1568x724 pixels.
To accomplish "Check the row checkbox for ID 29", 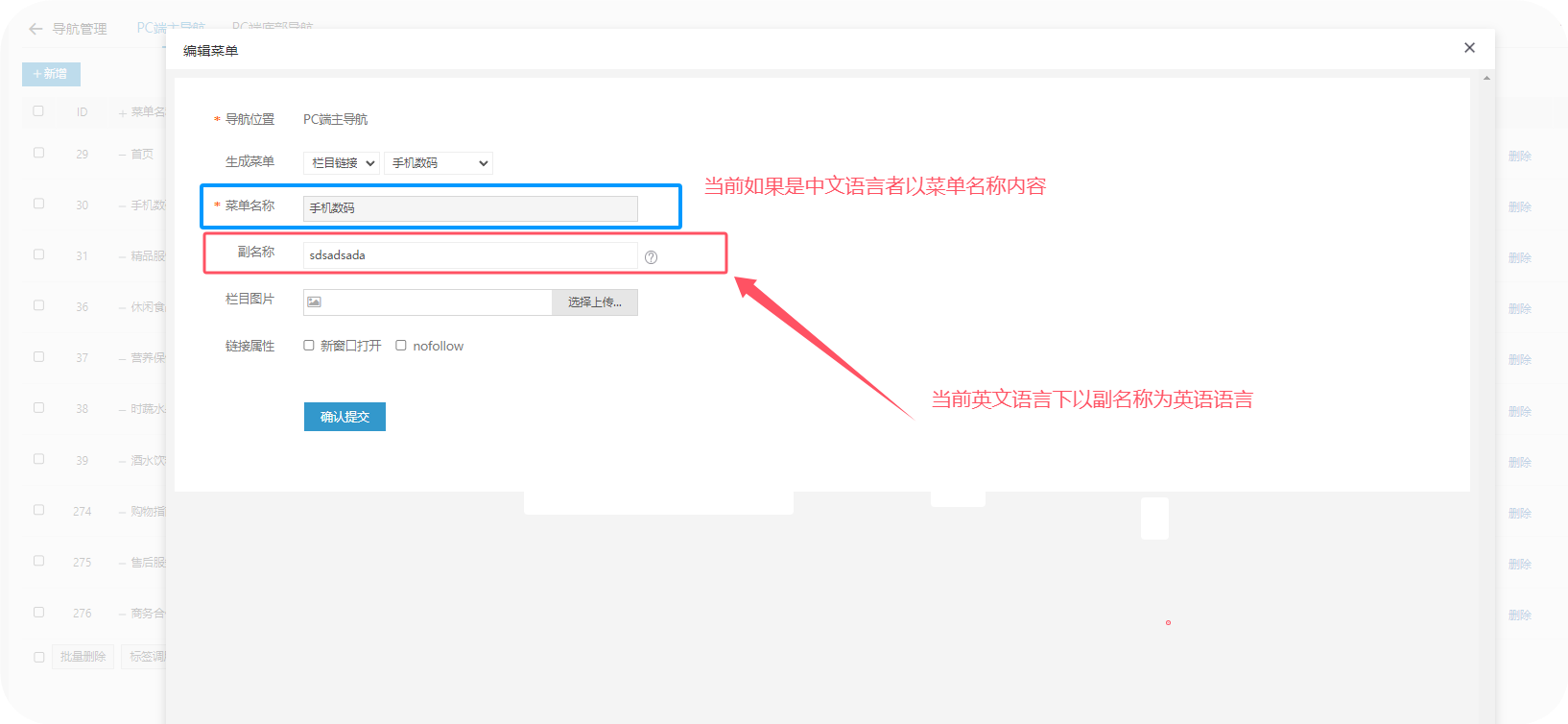I will click(38, 153).
